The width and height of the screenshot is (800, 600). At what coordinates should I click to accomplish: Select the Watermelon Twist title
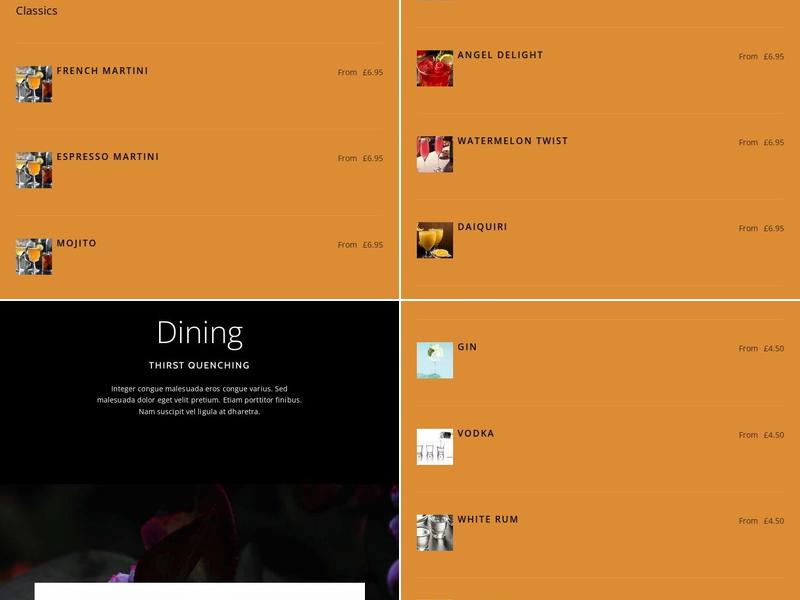point(512,141)
